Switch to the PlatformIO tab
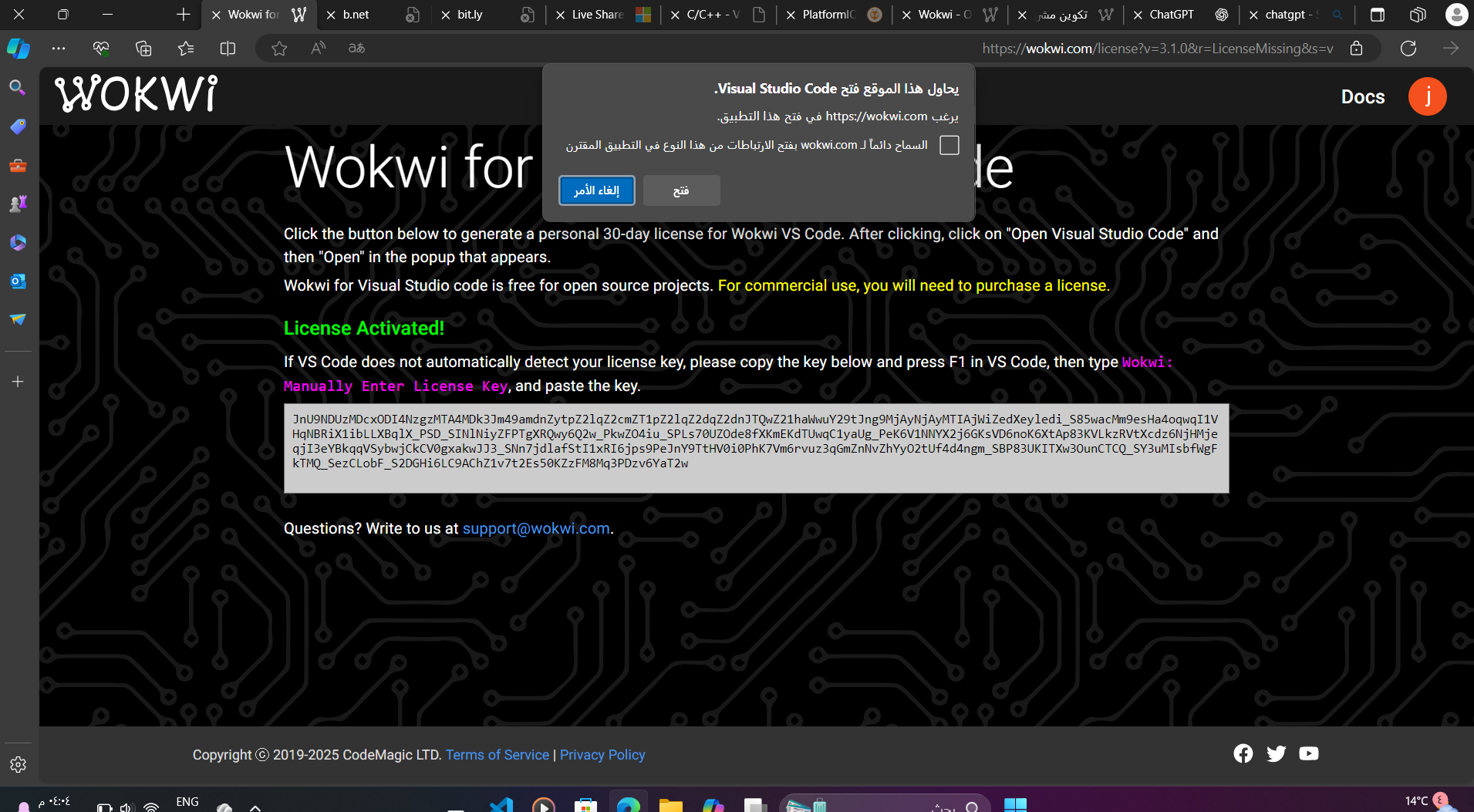The height and width of the screenshot is (812, 1474). click(833, 15)
